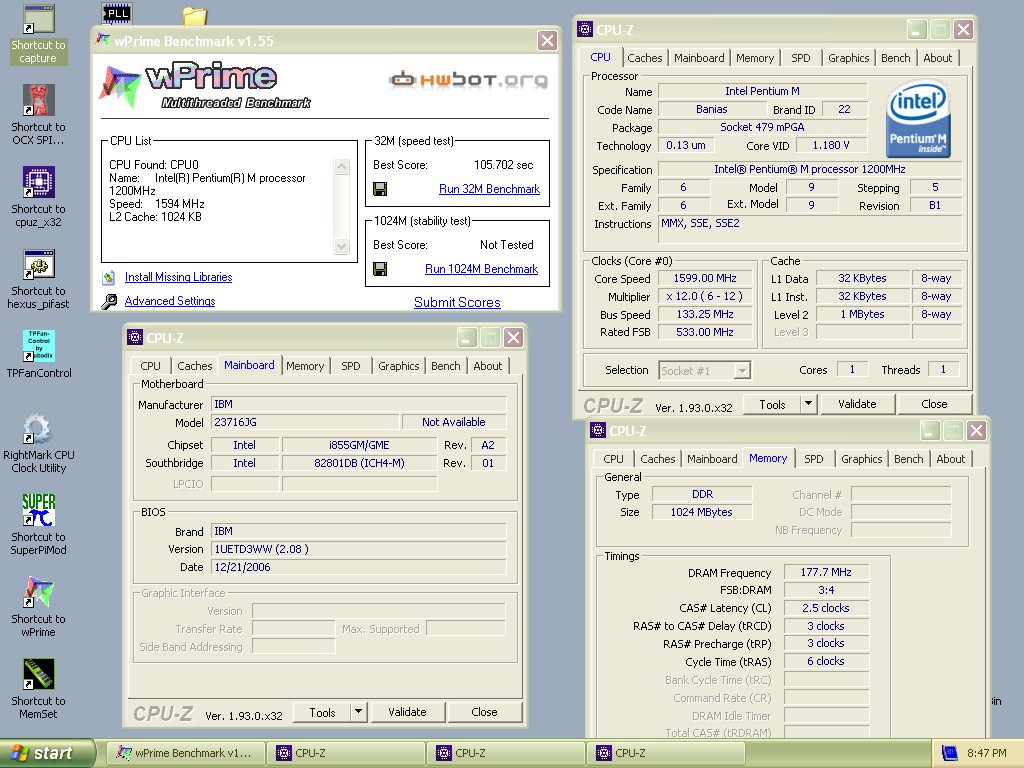Click the CPU-Z Memory window title icon
The height and width of the screenshot is (768, 1024).
(598, 430)
